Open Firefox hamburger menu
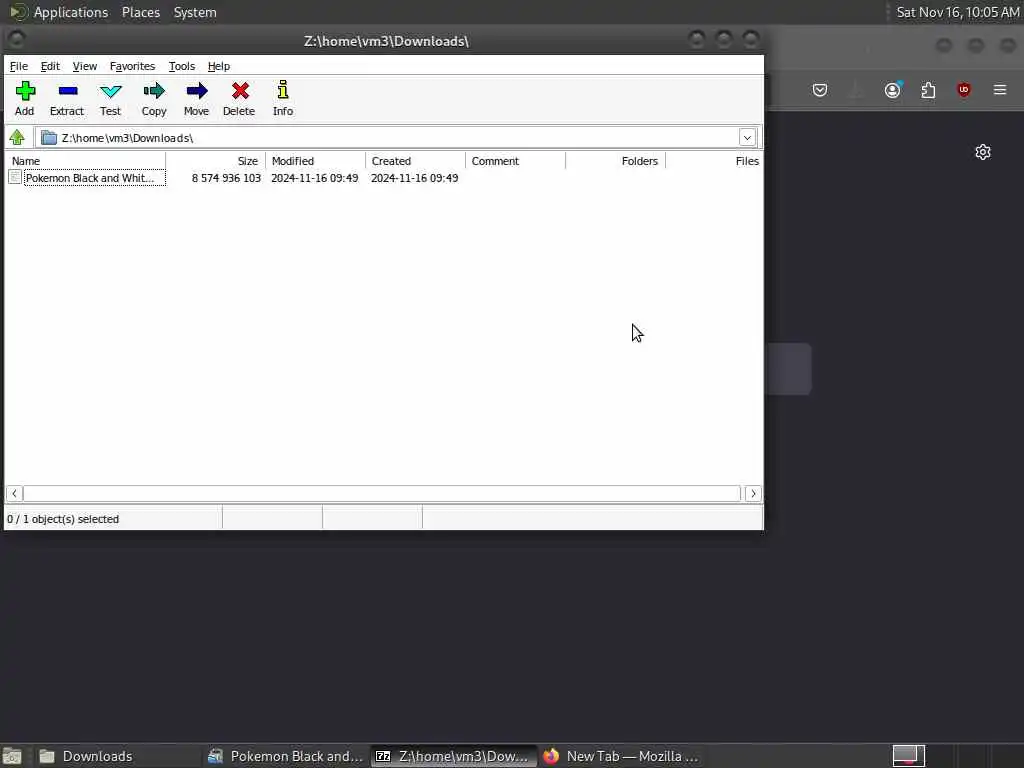Image resolution: width=1024 pixels, height=768 pixels. [1000, 89]
